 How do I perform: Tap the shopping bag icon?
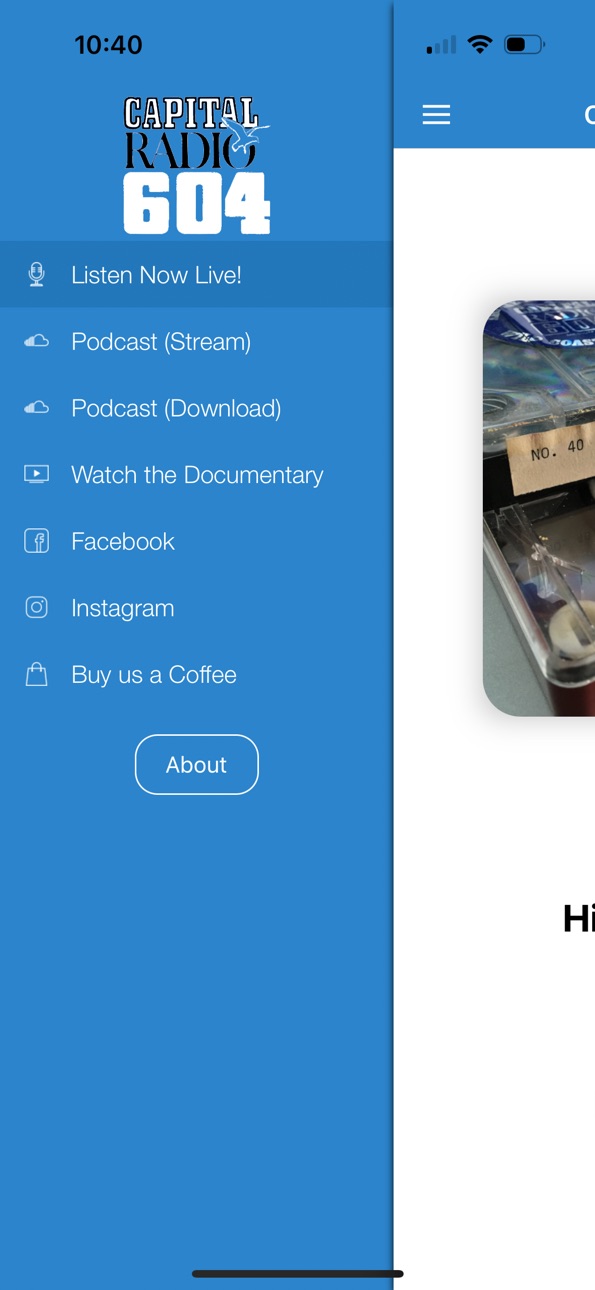(x=37, y=675)
